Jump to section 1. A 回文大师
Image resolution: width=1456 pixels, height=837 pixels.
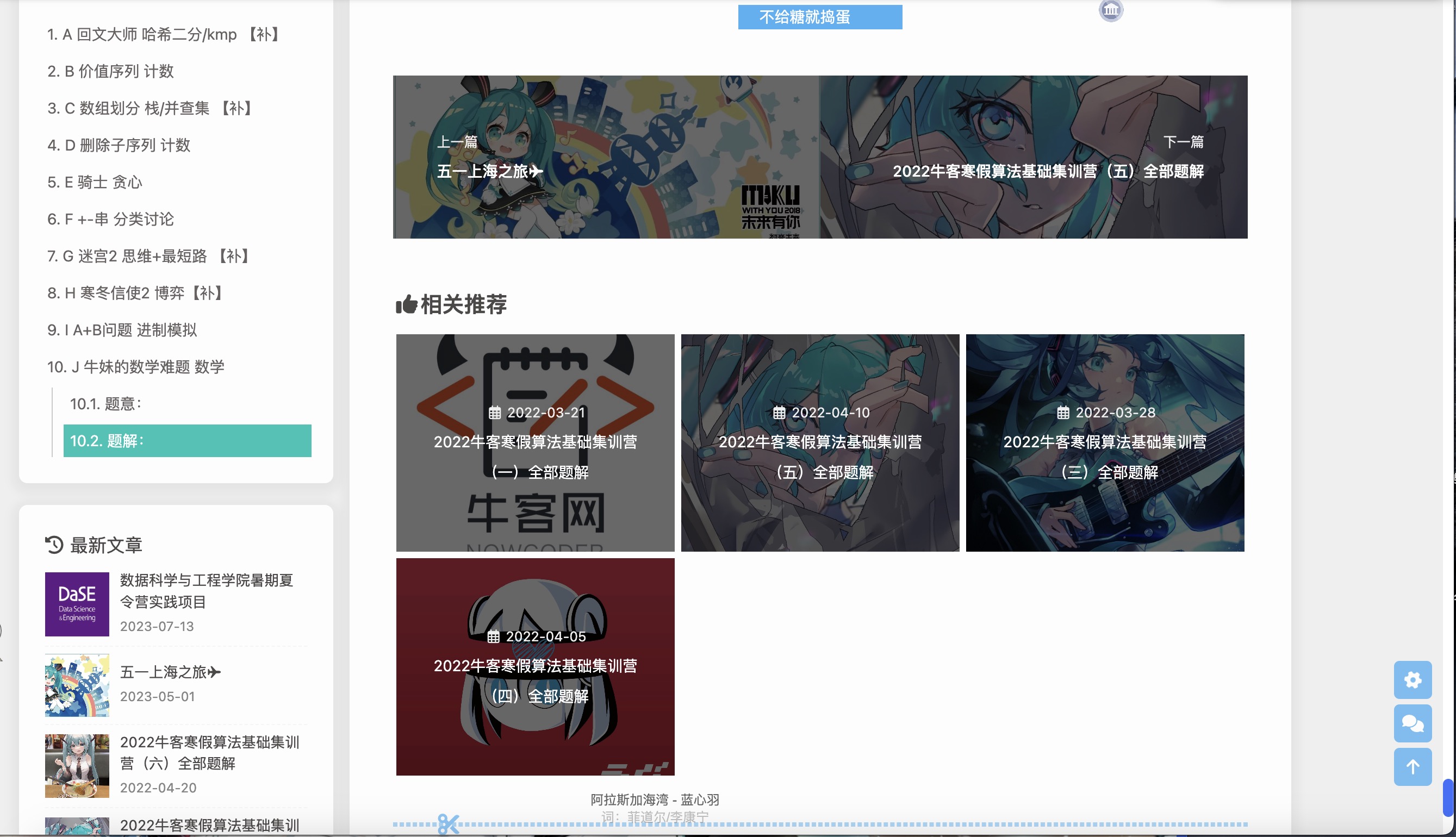coord(163,34)
